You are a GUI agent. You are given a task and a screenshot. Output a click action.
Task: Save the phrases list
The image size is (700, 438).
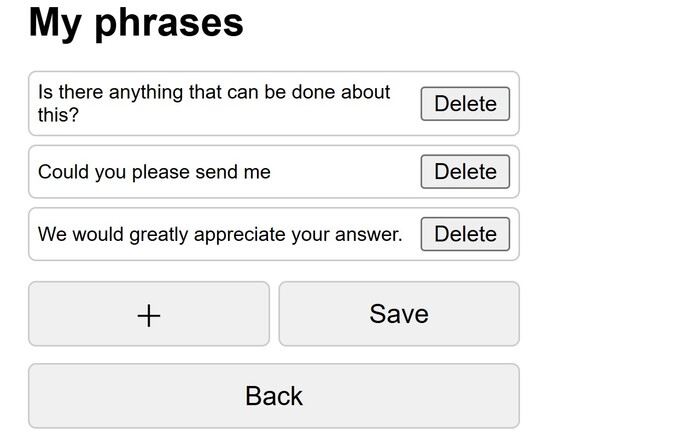coord(398,314)
